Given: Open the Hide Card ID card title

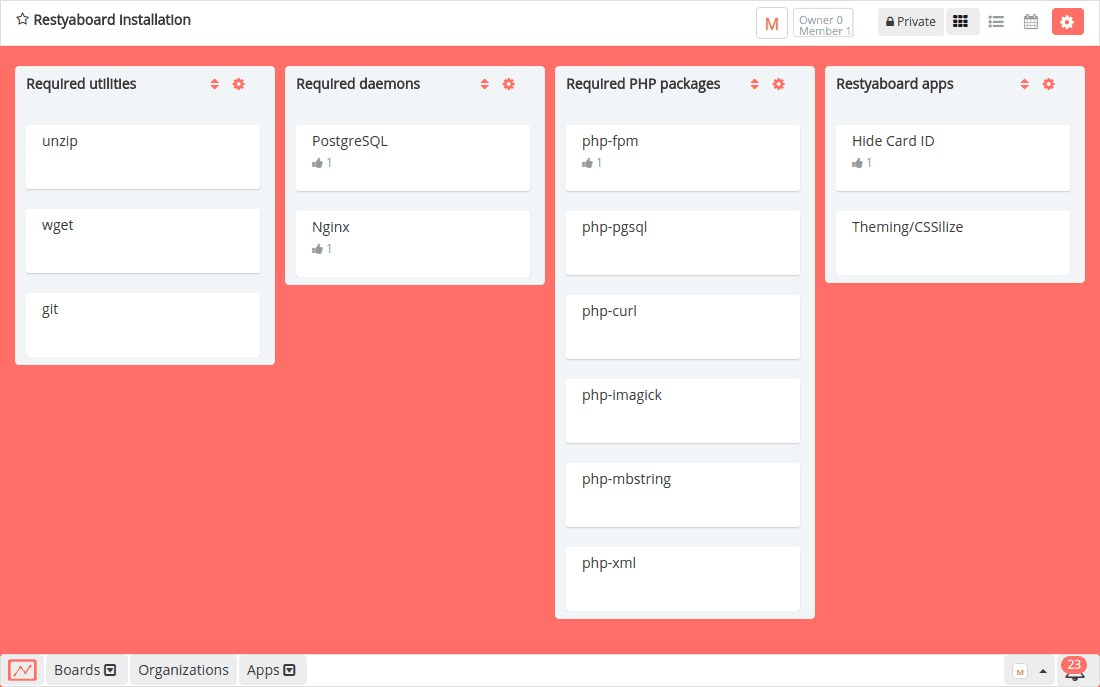Looking at the screenshot, I should (x=893, y=141).
